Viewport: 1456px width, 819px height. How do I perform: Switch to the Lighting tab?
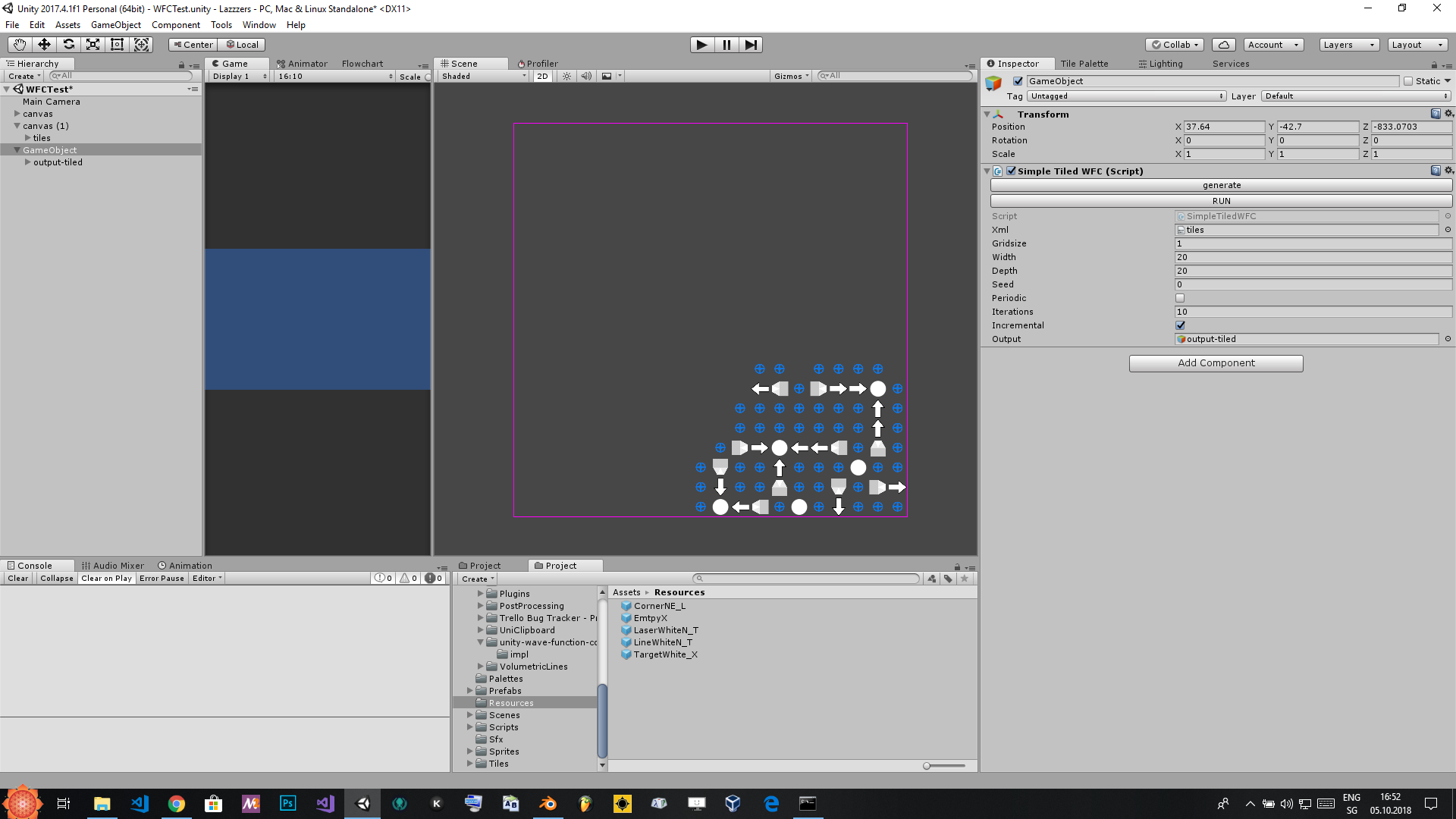[x=1161, y=64]
